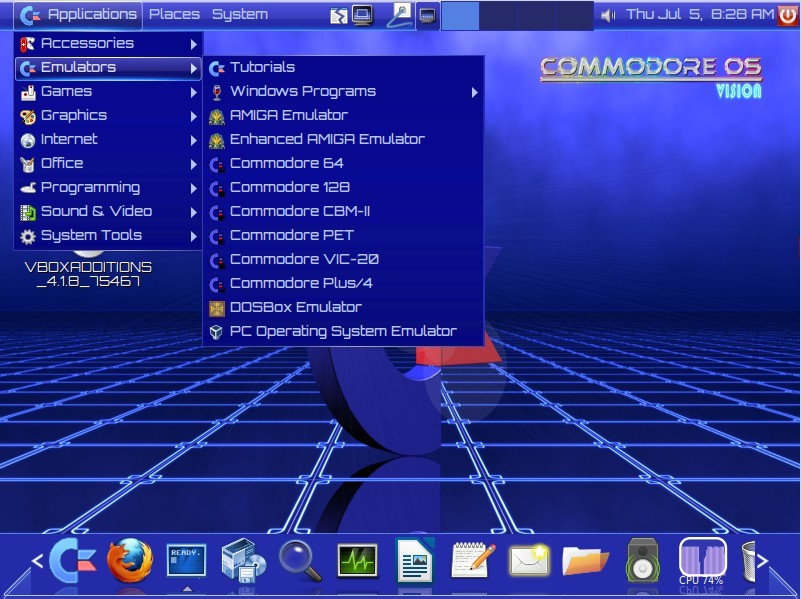Open the notepad text editor dock icon
801x599 pixels.
click(x=473, y=560)
